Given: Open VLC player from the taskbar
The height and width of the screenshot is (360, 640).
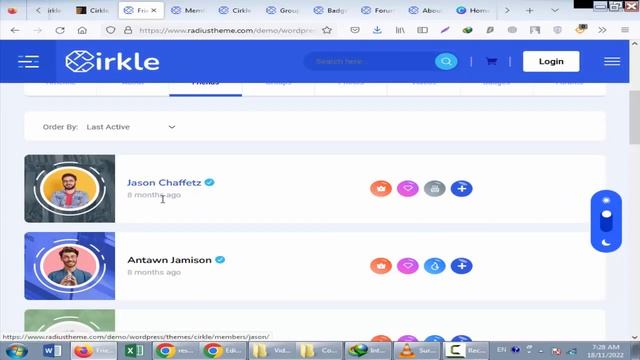Looking at the screenshot, I should [416, 351].
